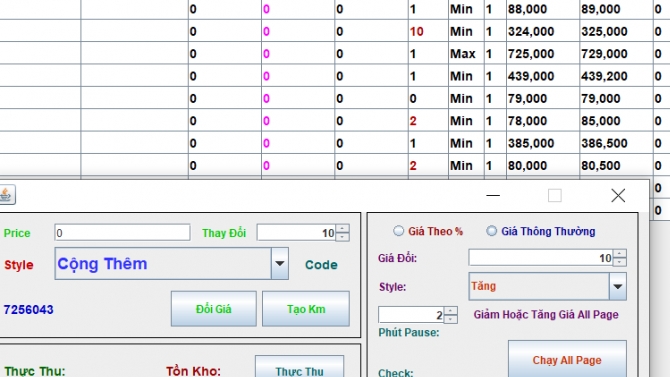Viewport: 670px width, 377px height.
Task: Click the Tạo Km button
Action: point(306,309)
